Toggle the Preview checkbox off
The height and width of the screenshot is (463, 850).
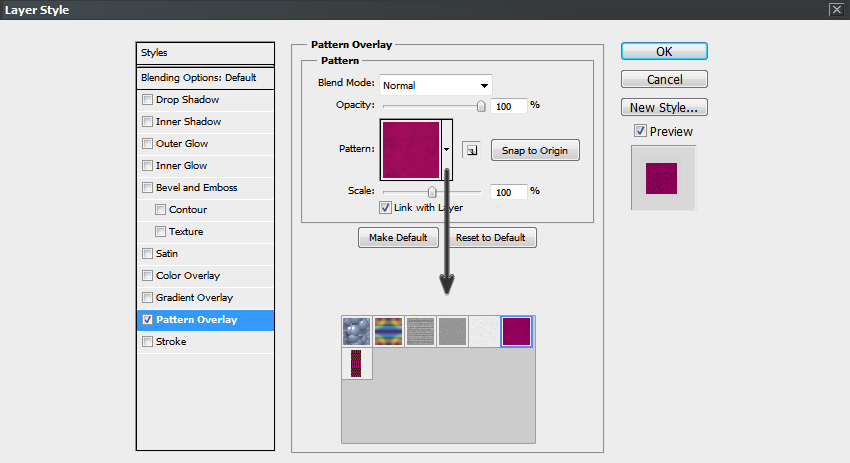[640, 132]
